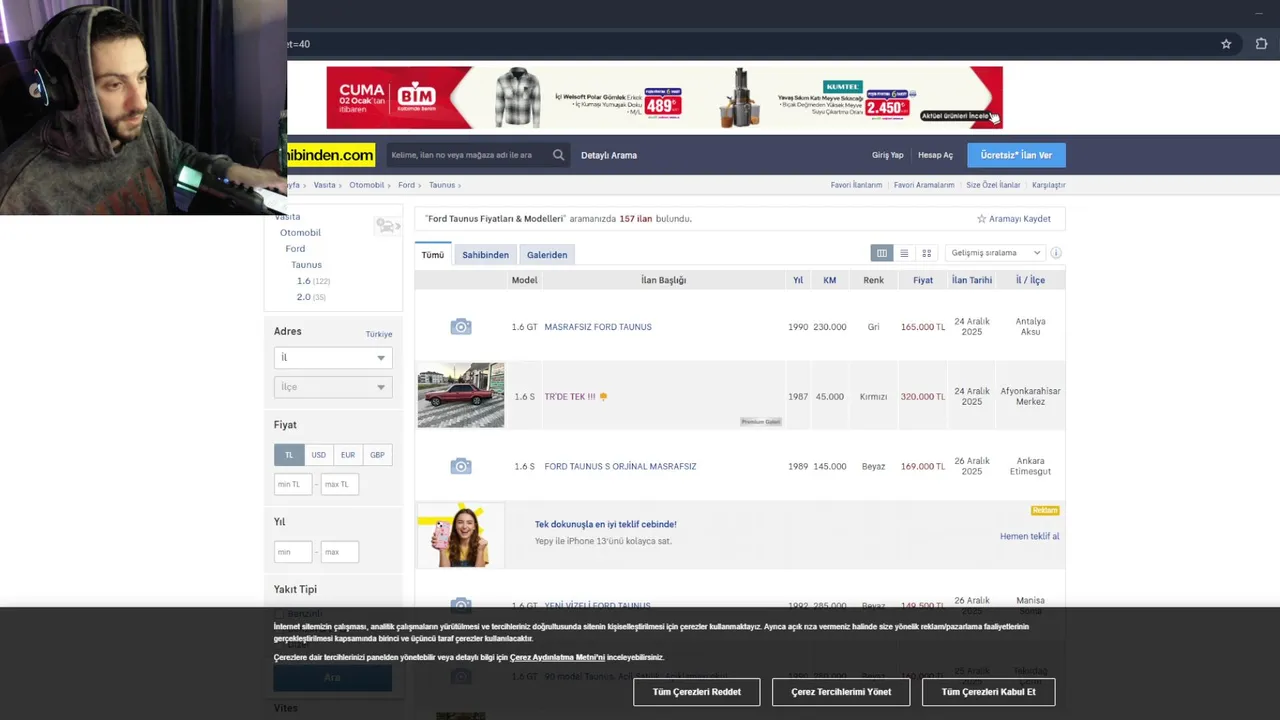This screenshot has width=1280, height=720.
Task: Select Otomobil in category tree
Action: tap(300, 233)
